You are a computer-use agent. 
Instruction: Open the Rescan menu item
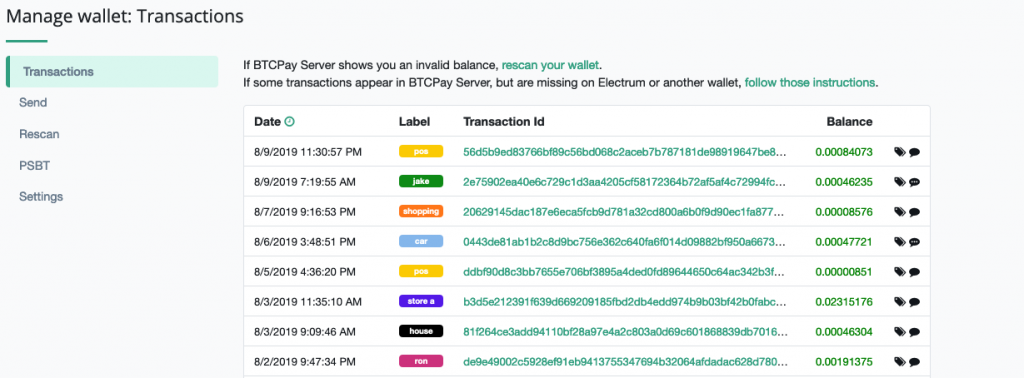pyautogui.click(x=39, y=134)
